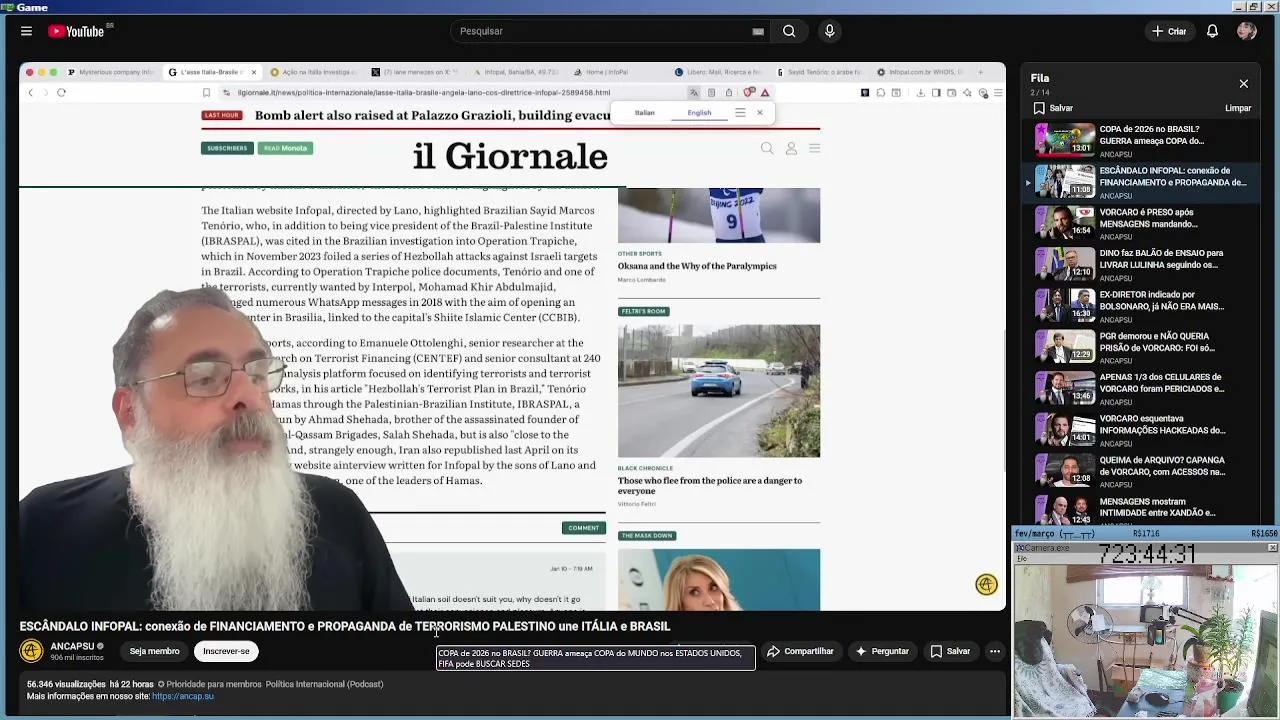1280x720 pixels.
Task: Play queue video COPA de 2026 no BRASIL
Action: (x=1143, y=141)
